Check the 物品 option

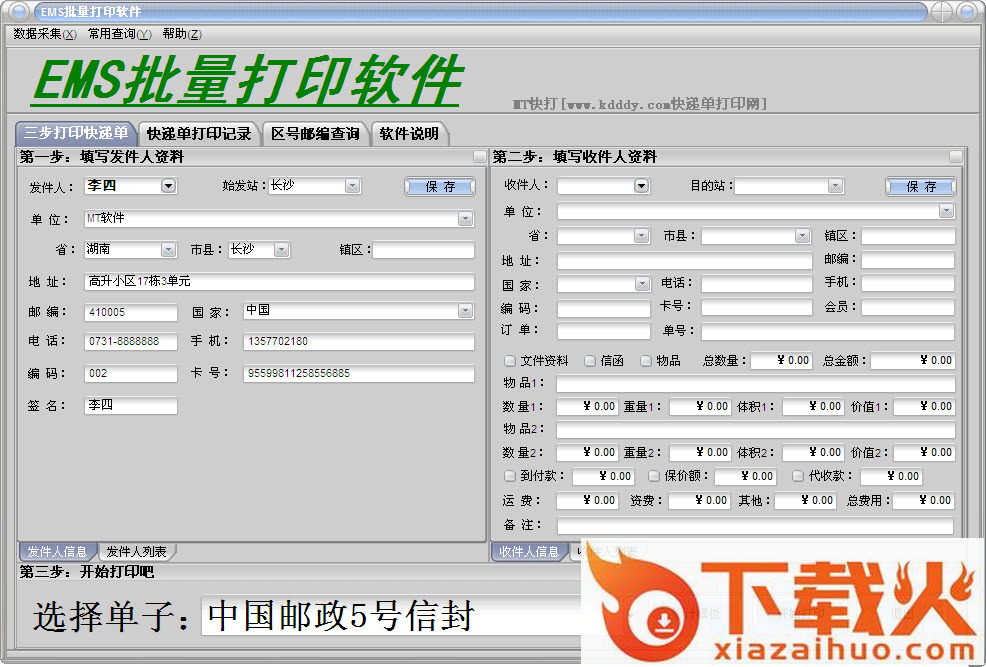click(646, 361)
